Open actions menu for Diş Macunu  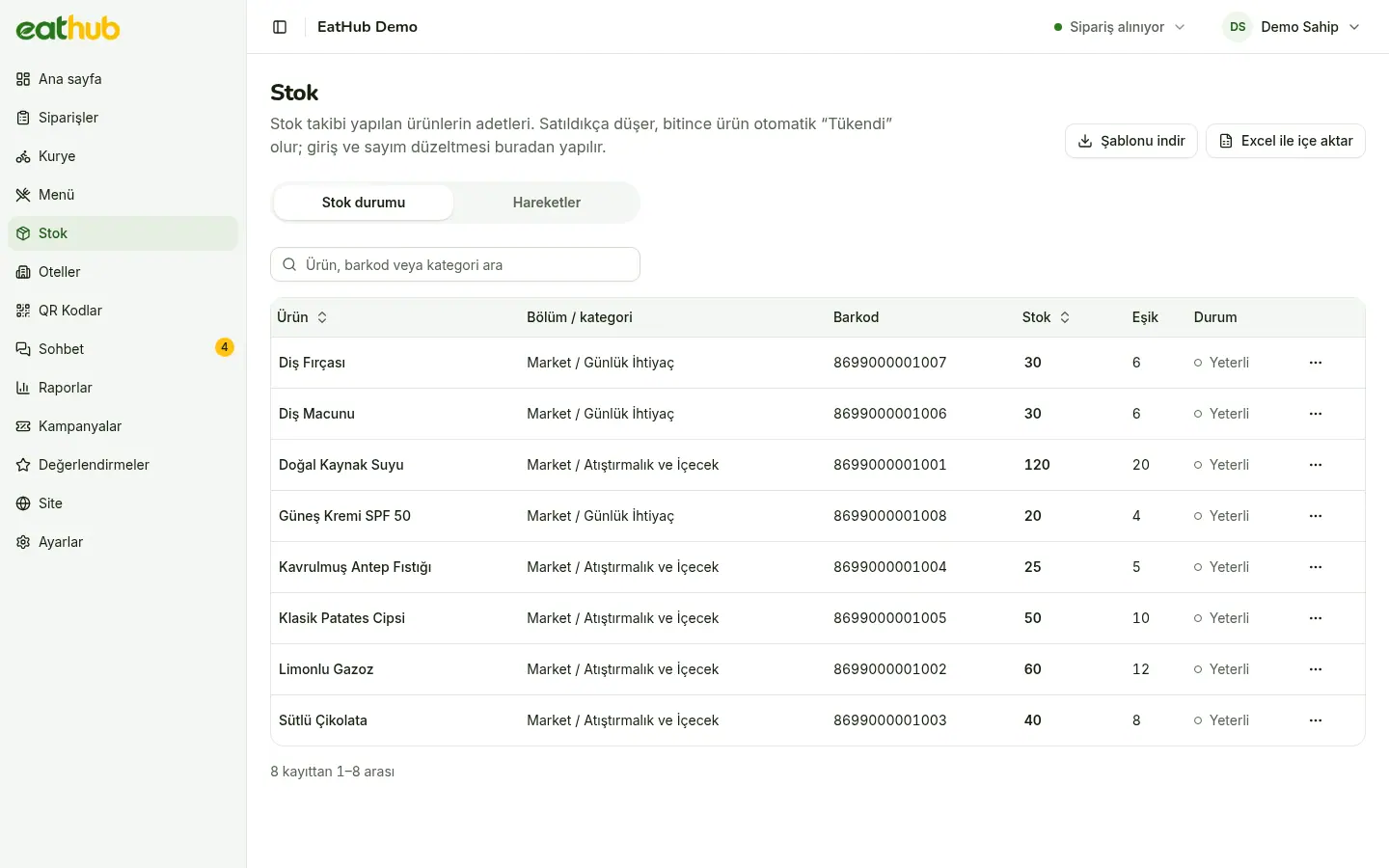(1316, 414)
